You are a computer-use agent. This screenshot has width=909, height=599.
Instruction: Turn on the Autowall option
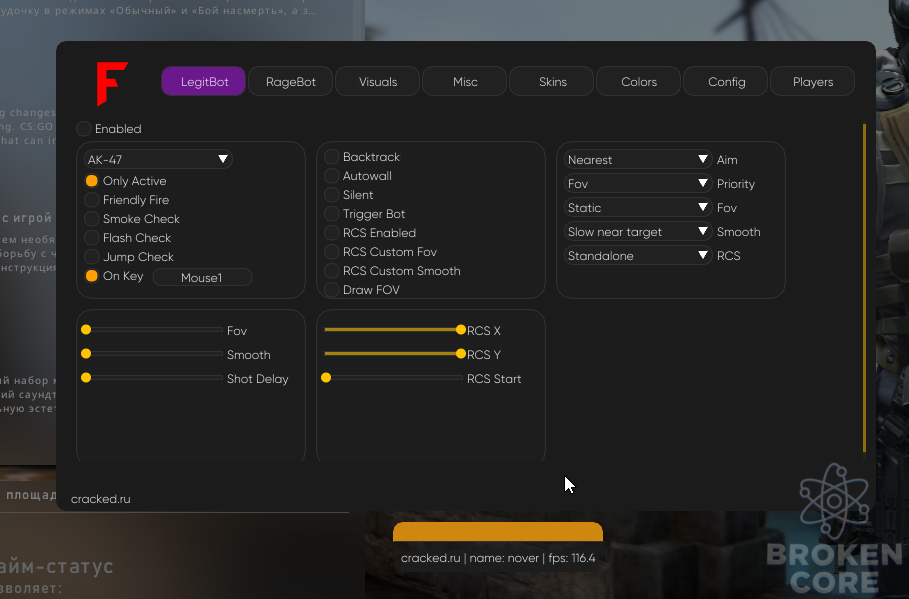(x=332, y=176)
